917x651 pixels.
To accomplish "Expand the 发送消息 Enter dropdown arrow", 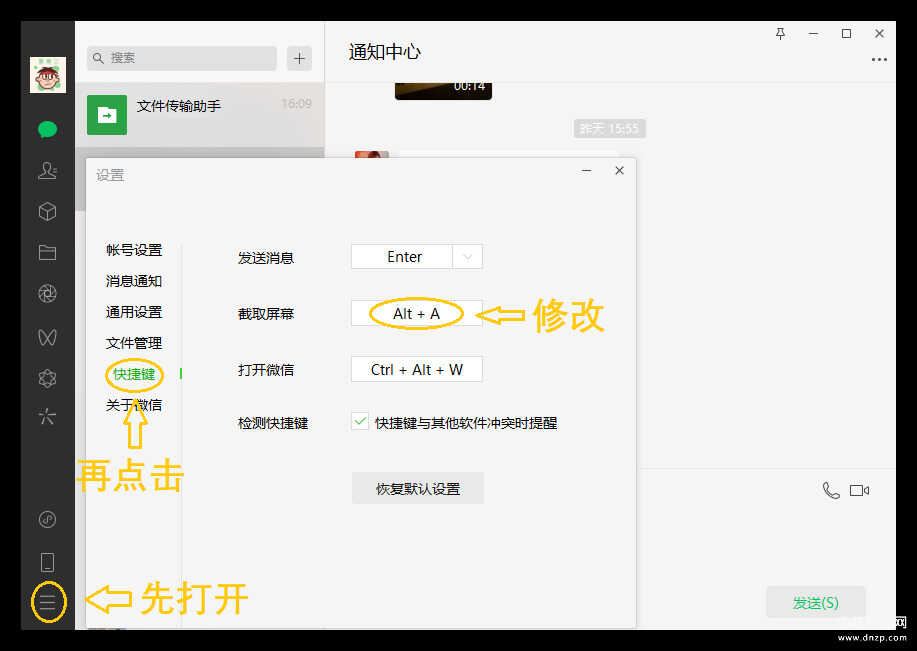I will click(467, 257).
